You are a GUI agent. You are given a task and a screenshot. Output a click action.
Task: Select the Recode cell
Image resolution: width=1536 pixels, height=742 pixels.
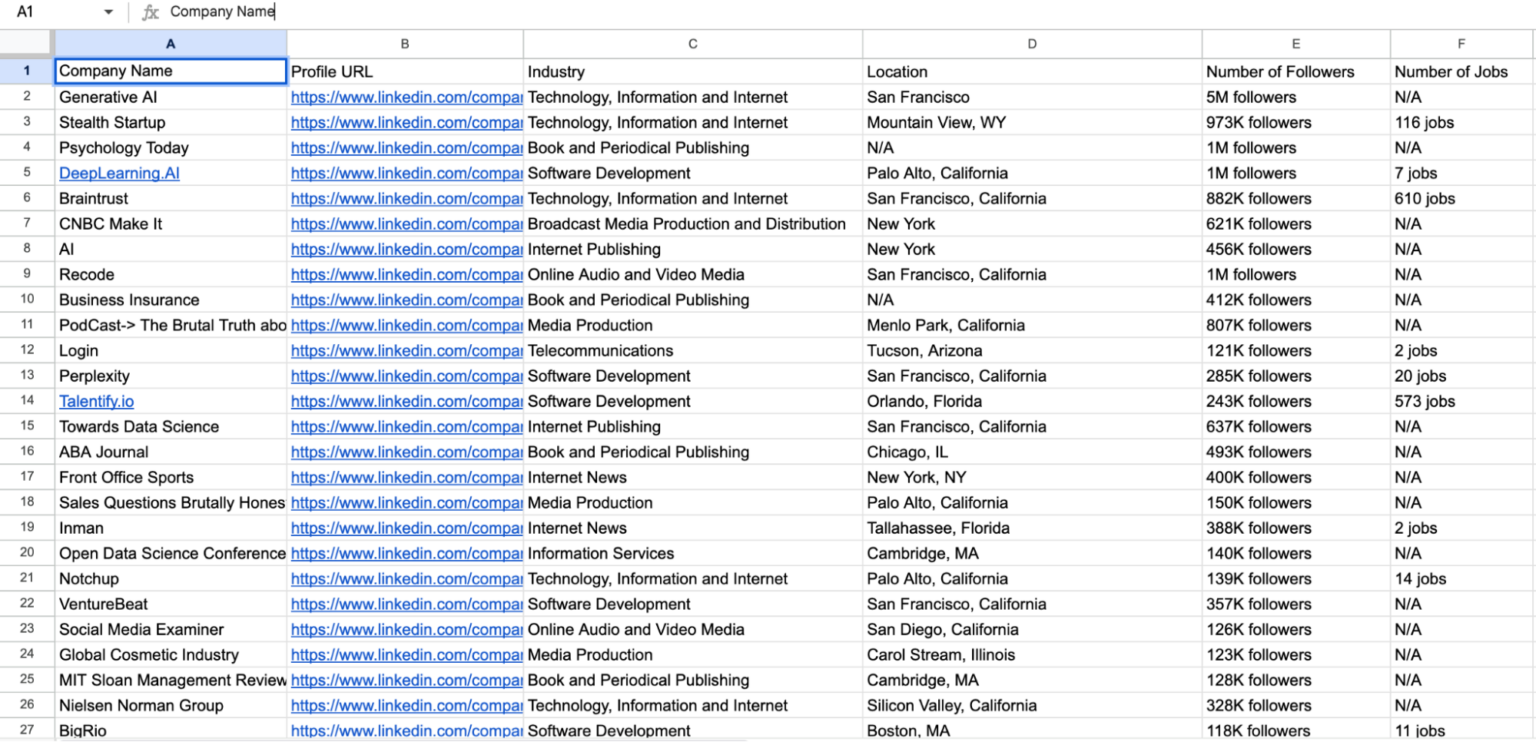click(171, 274)
